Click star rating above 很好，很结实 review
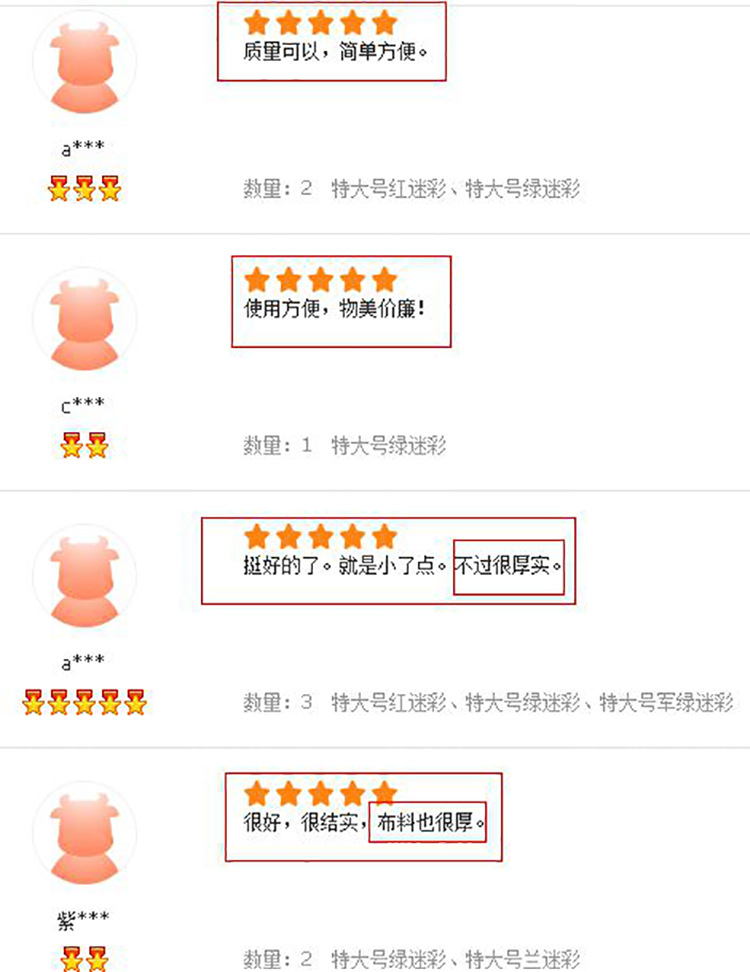The height and width of the screenshot is (972, 750). pyautogui.click(x=320, y=793)
